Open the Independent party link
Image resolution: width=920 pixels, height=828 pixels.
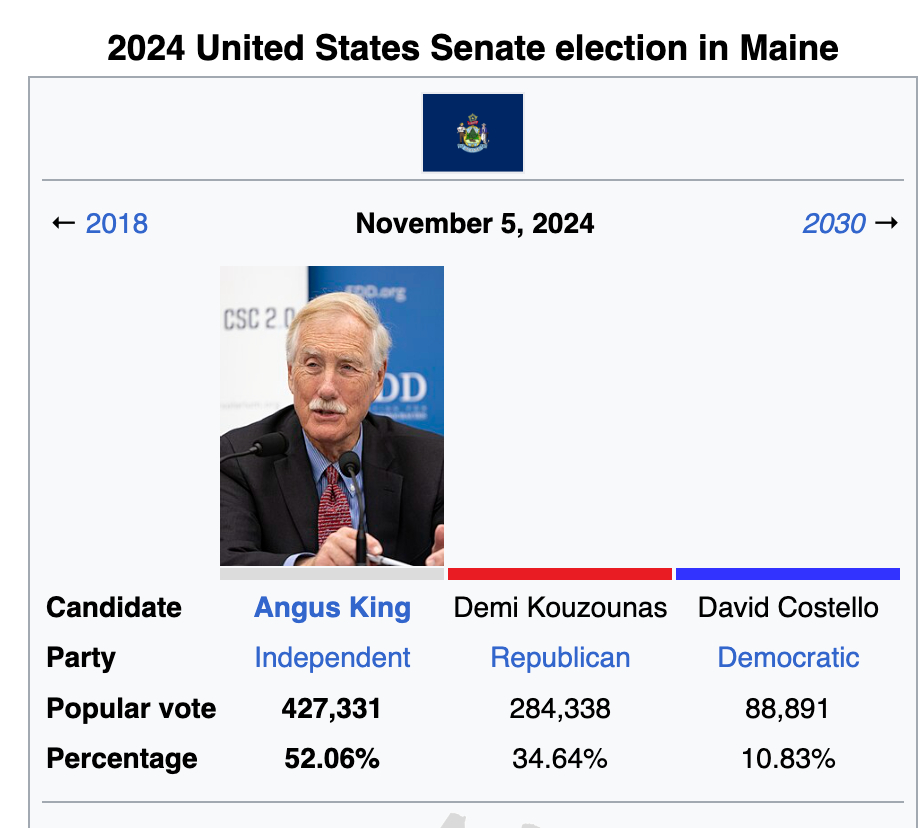[332, 658]
